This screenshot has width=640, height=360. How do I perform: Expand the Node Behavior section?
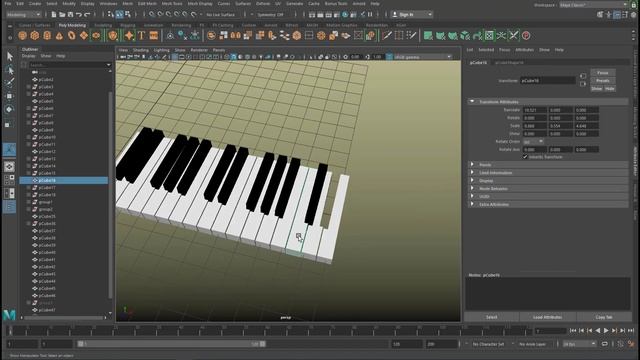[548, 189]
